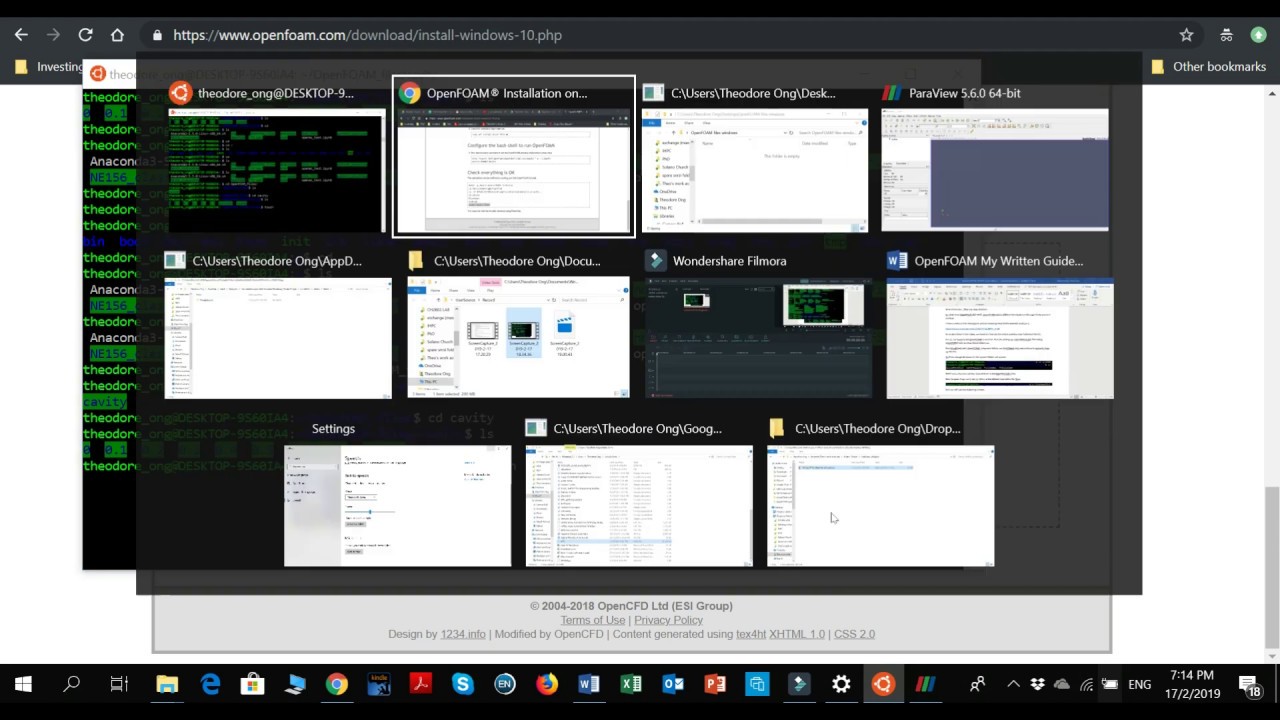Switch to the Settings window thumbnail

(397, 506)
